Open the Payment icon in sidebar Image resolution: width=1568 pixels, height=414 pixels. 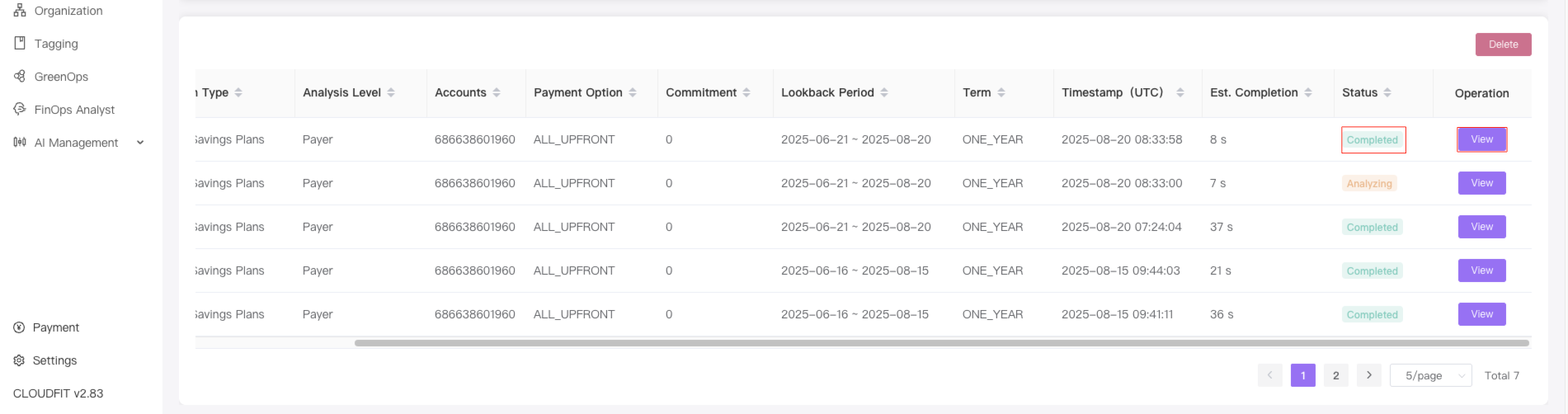[x=19, y=327]
